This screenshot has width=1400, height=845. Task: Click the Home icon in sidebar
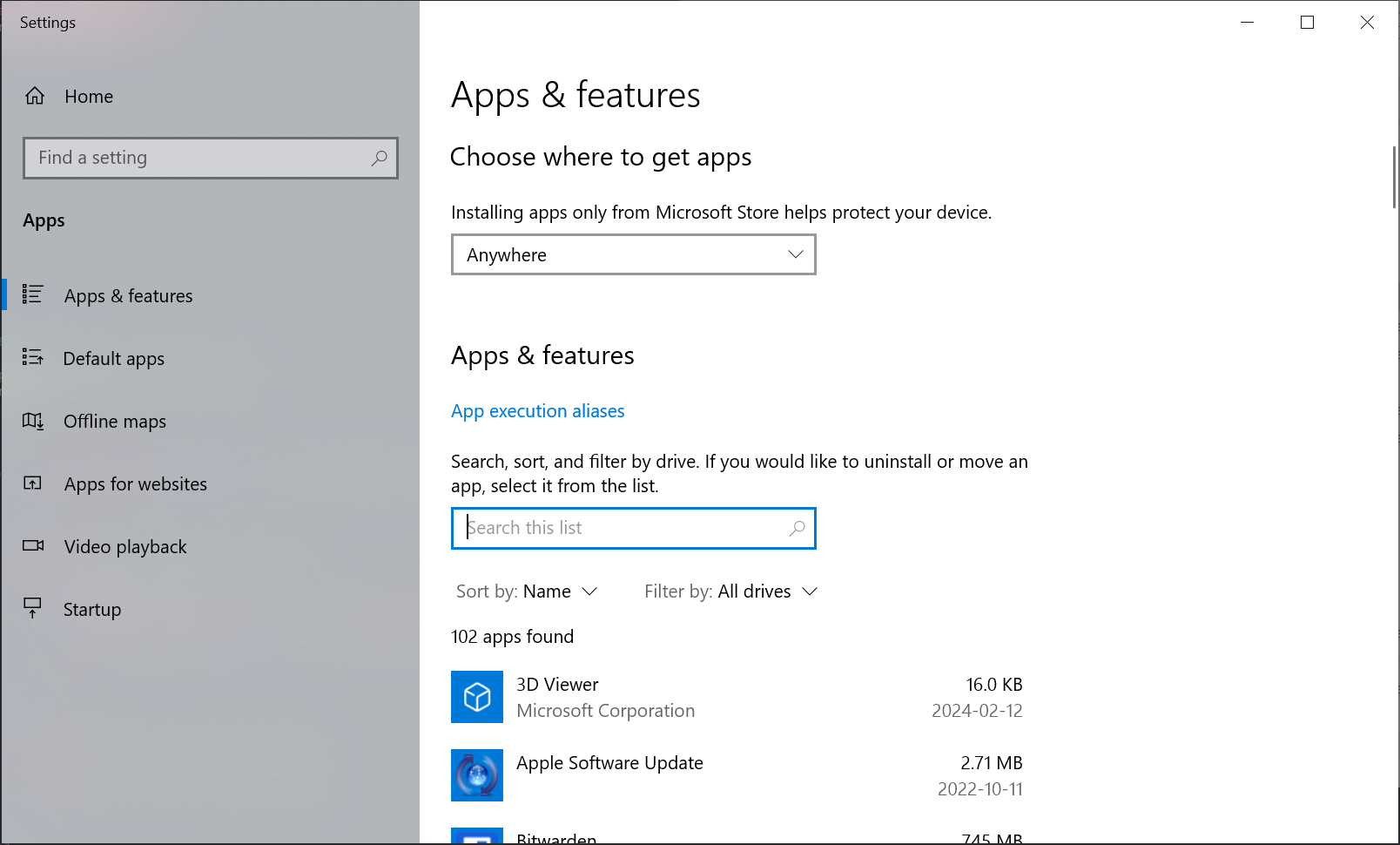(35, 96)
